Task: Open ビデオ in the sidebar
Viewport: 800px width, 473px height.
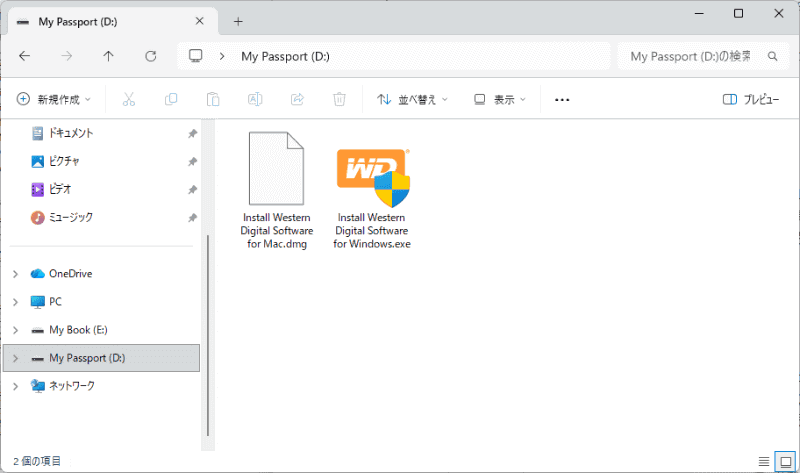Action: [x=60, y=189]
